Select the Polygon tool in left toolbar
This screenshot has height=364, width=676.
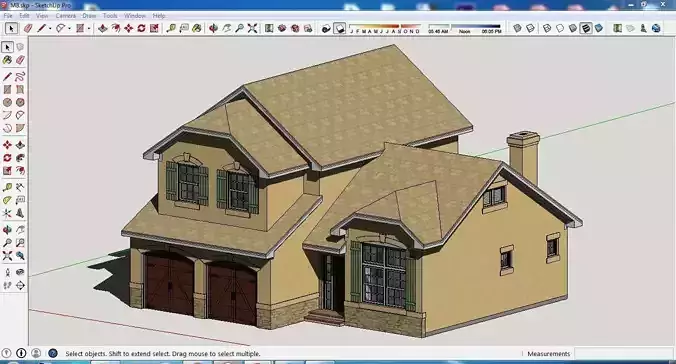pos(20,103)
